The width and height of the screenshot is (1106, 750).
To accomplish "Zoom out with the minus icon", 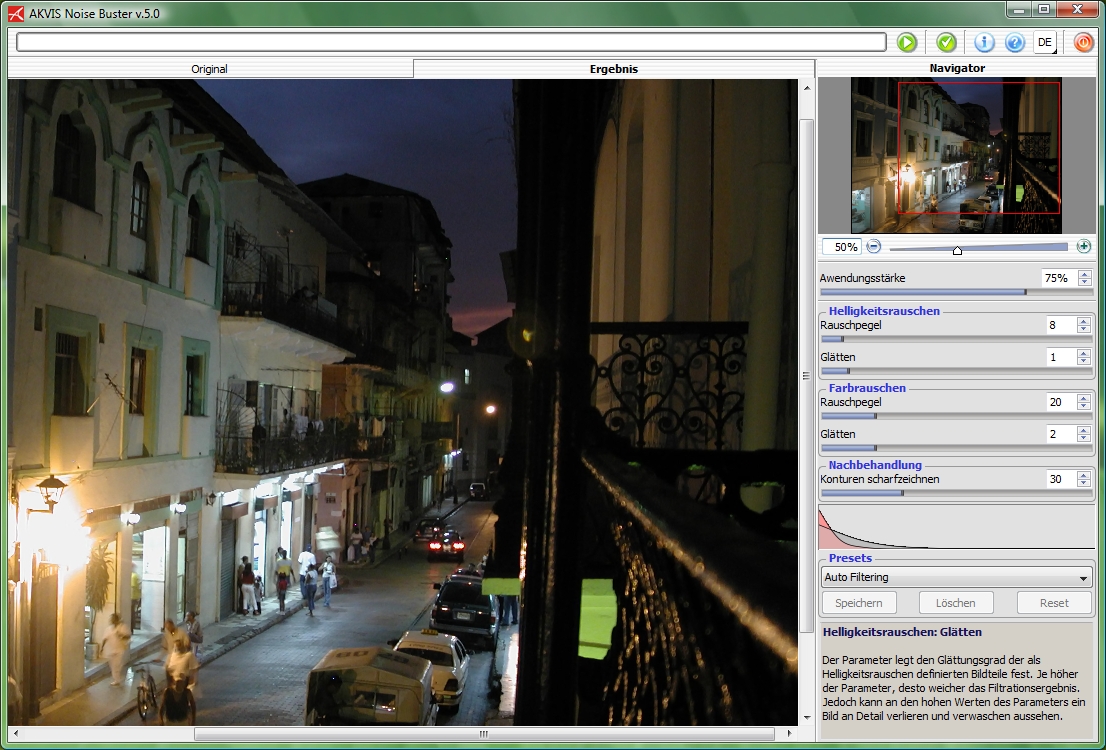I will point(873,246).
